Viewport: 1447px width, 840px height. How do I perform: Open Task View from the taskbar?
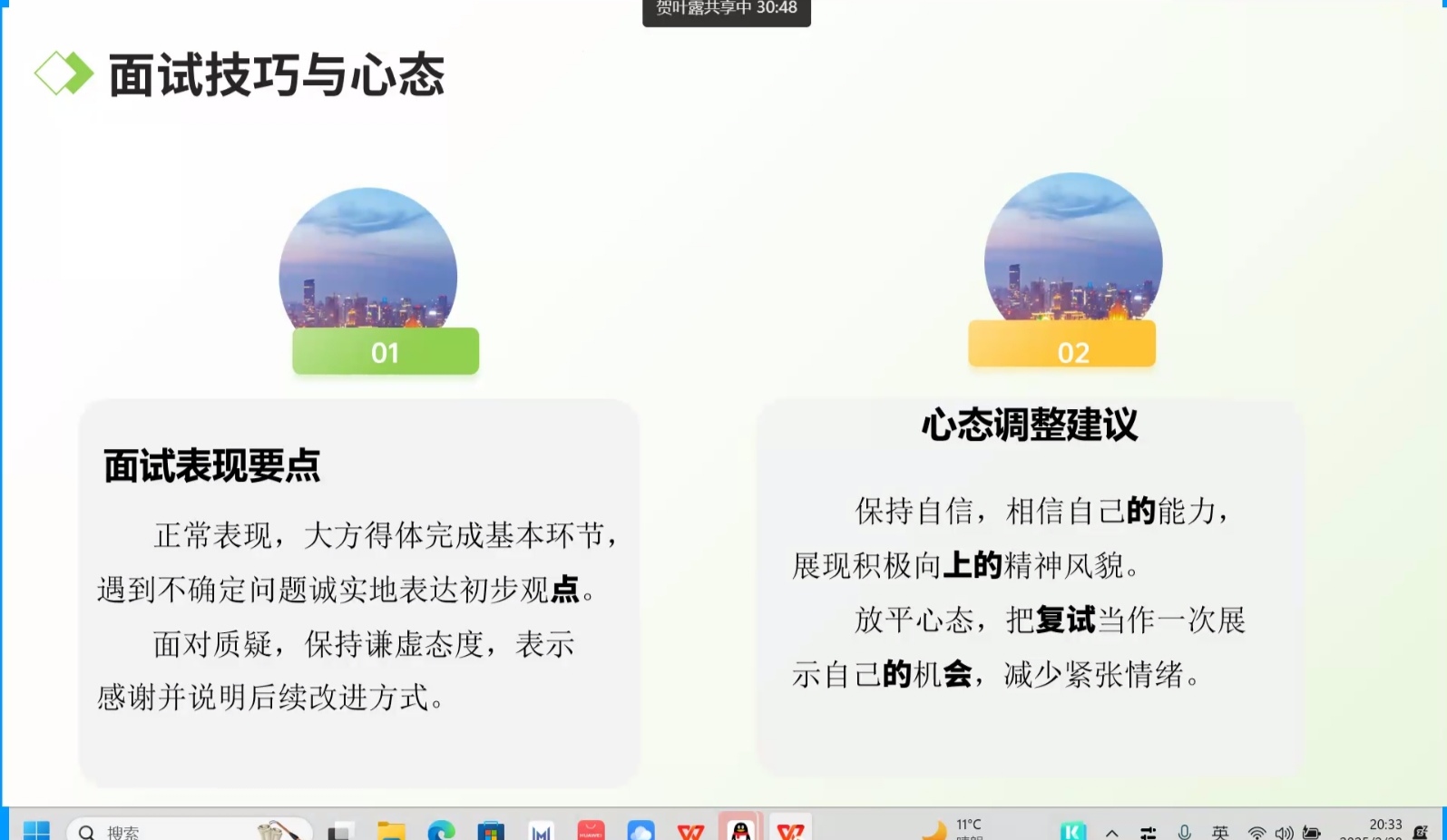341,830
